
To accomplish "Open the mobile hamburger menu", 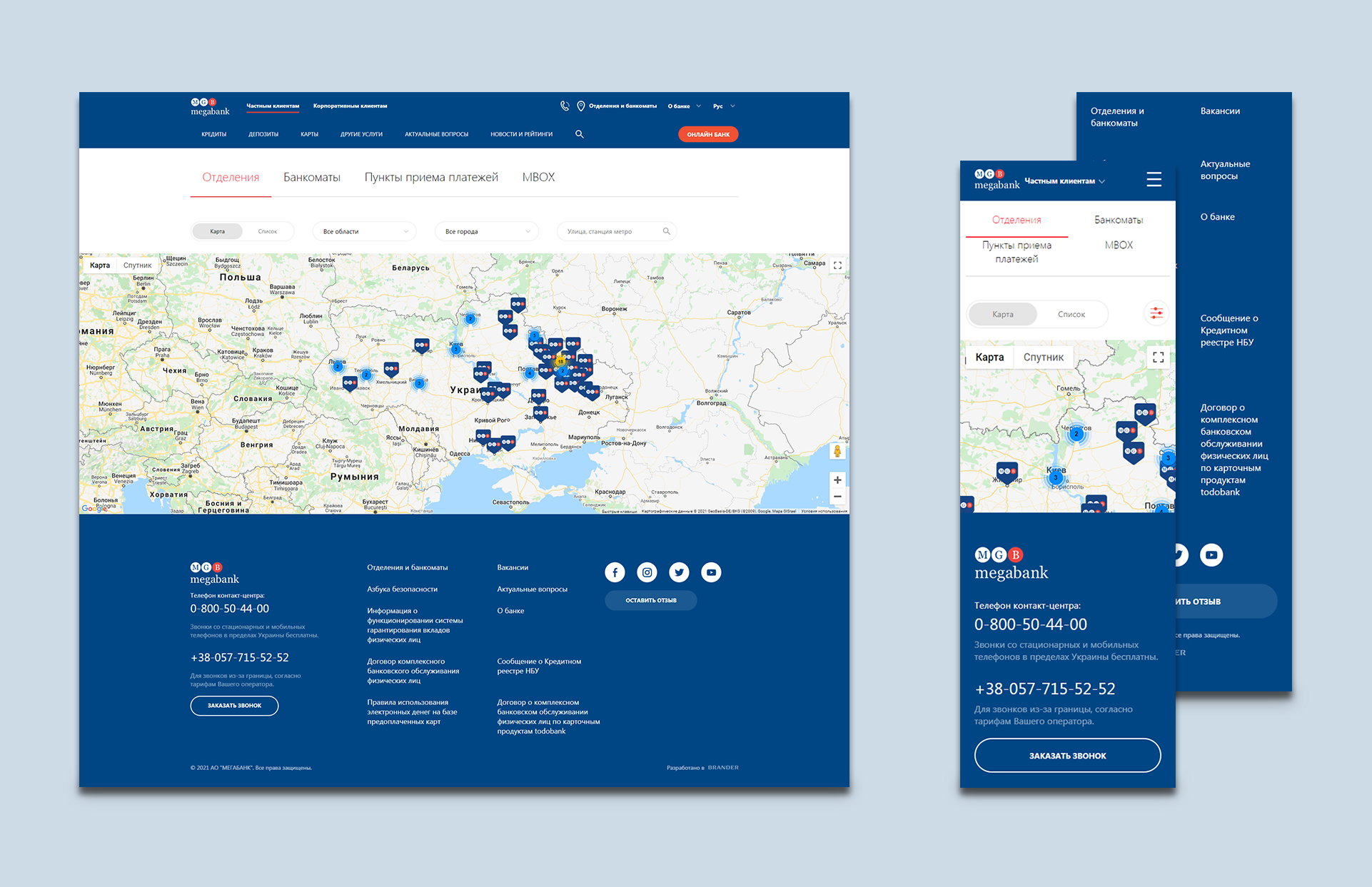I will point(1154,179).
